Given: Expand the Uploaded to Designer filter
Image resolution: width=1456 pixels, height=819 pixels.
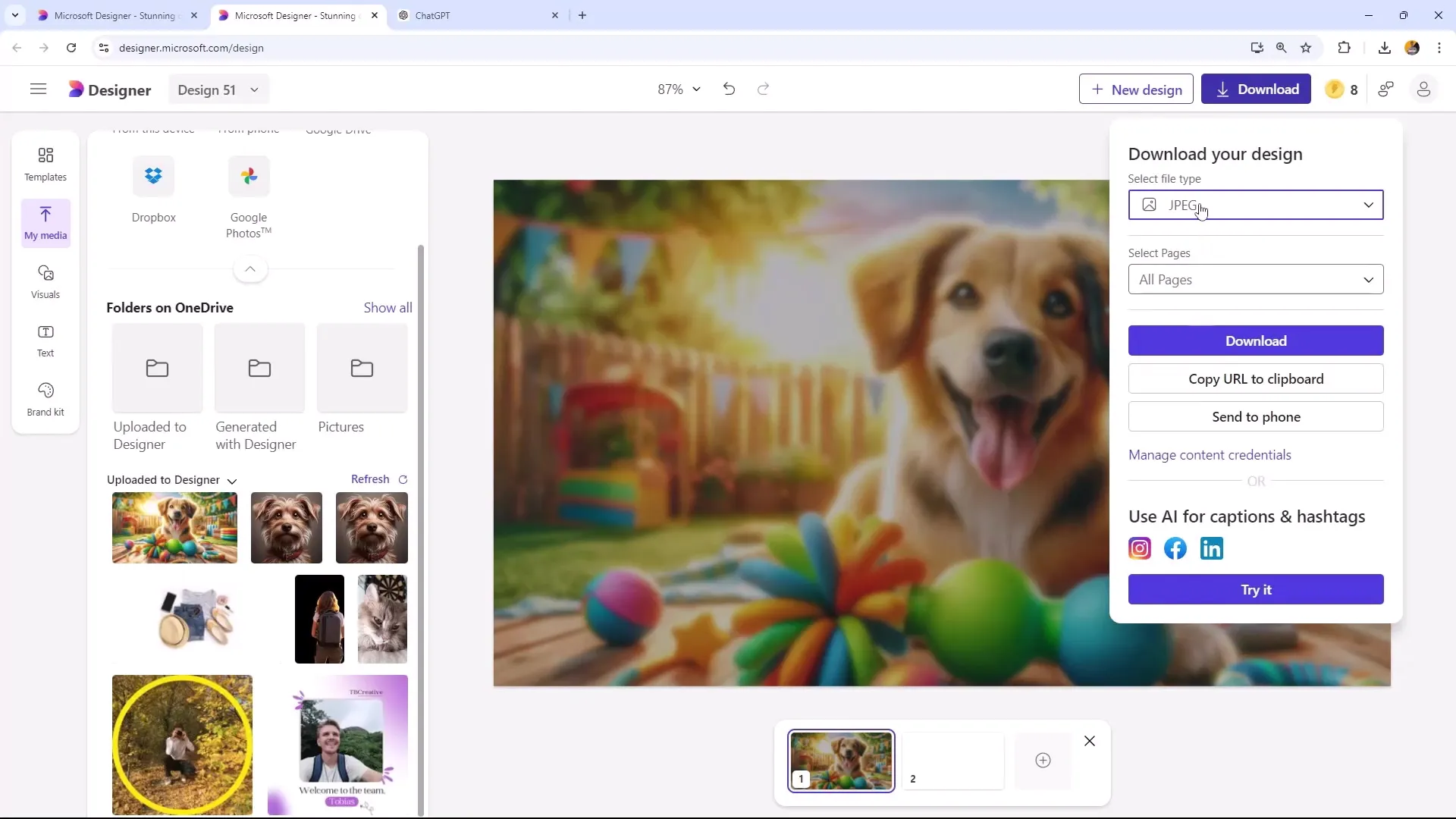Looking at the screenshot, I should coord(232,479).
